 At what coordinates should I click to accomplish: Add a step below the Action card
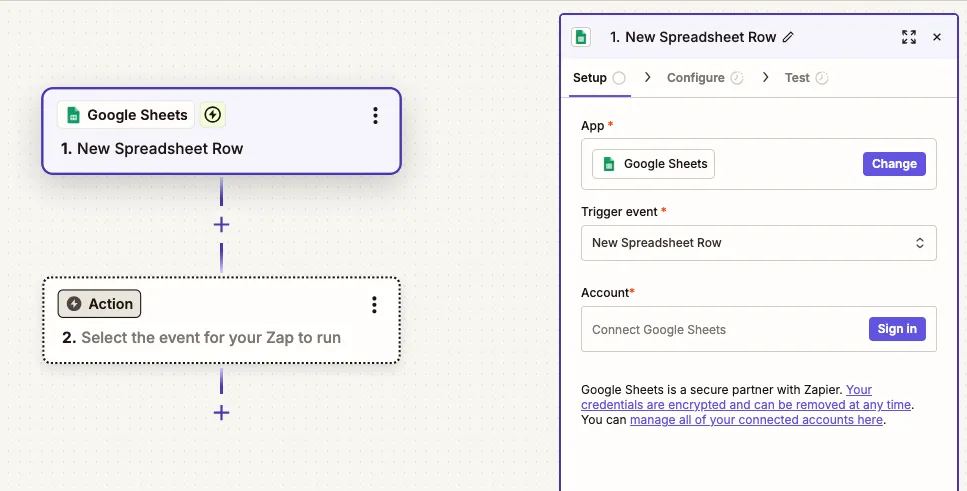tap(221, 413)
